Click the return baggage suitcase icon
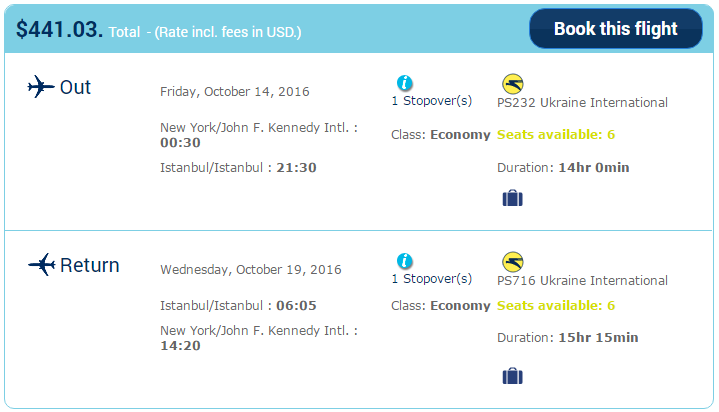The height and width of the screenshot is (412, 719). [x=513, y=376]
